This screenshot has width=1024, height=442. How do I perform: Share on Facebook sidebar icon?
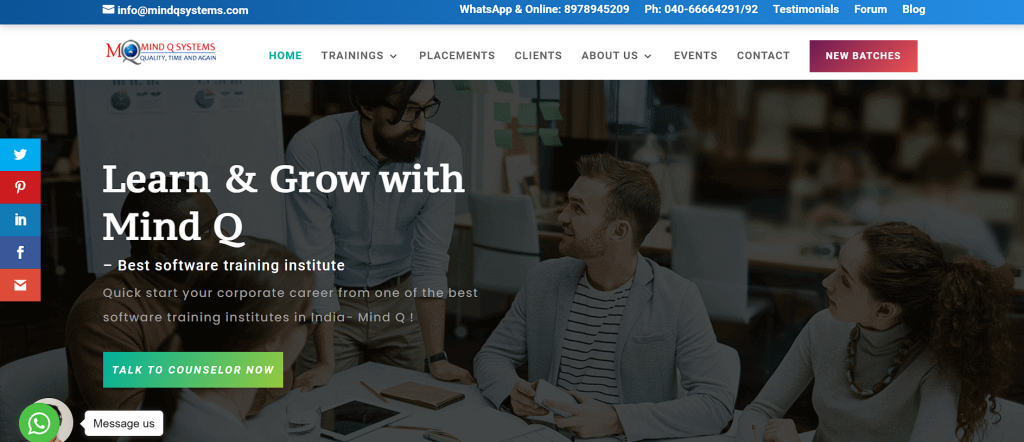coord(20,253)
